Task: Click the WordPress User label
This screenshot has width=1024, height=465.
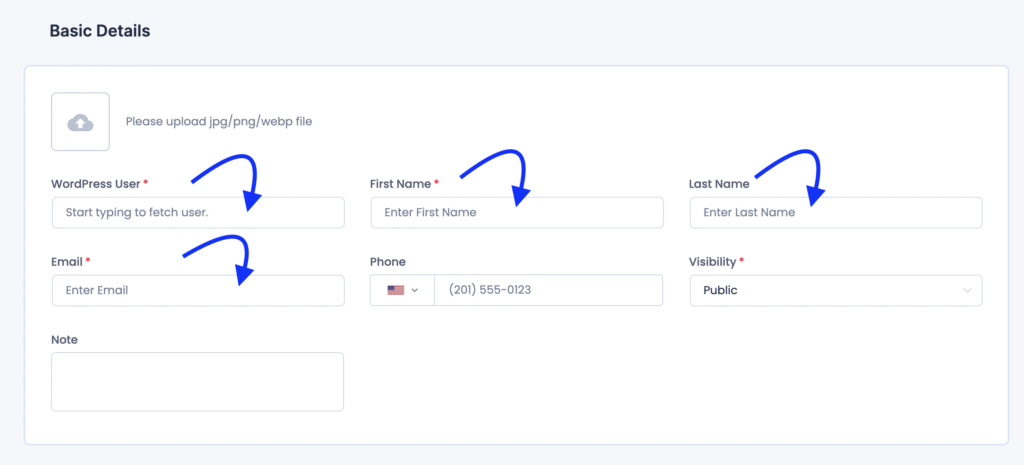Action: [96, 184]
